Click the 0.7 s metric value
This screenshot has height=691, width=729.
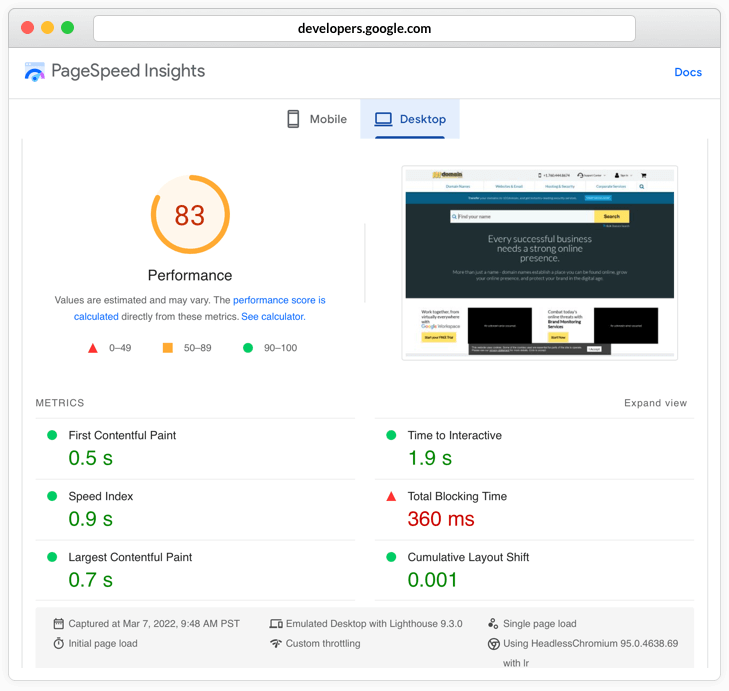[x=91, y=580]
